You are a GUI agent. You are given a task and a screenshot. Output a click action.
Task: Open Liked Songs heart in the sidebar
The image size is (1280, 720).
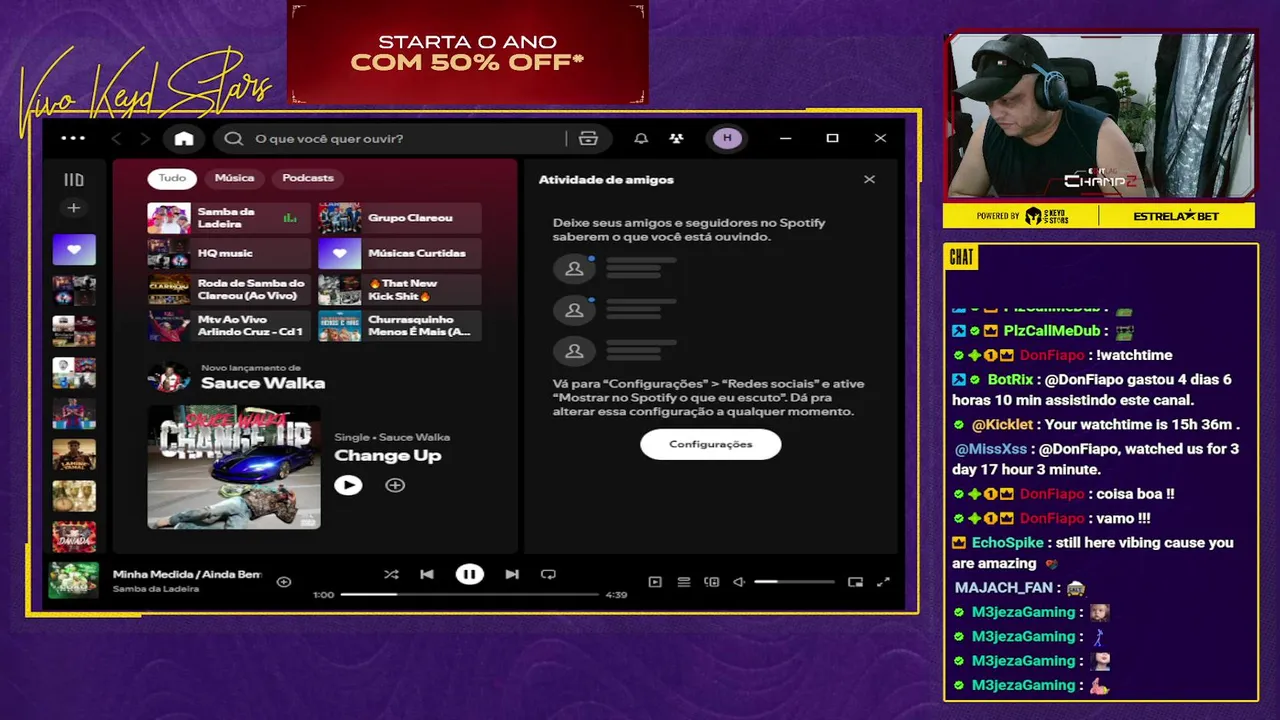(x=74, y=249)
